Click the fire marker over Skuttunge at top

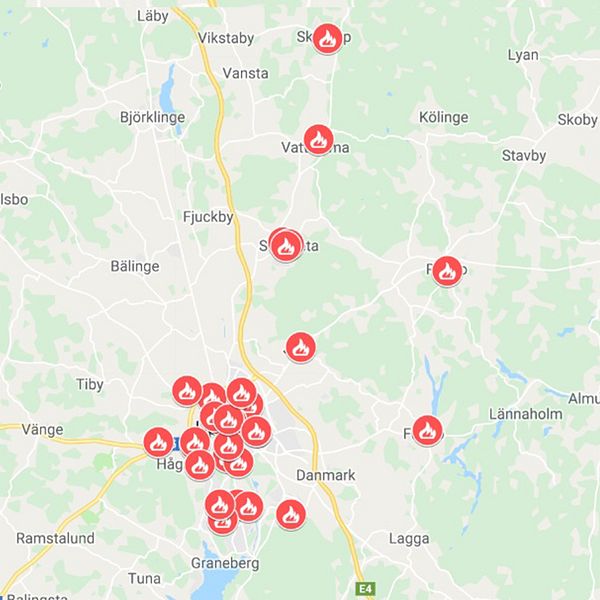[327, 38]
